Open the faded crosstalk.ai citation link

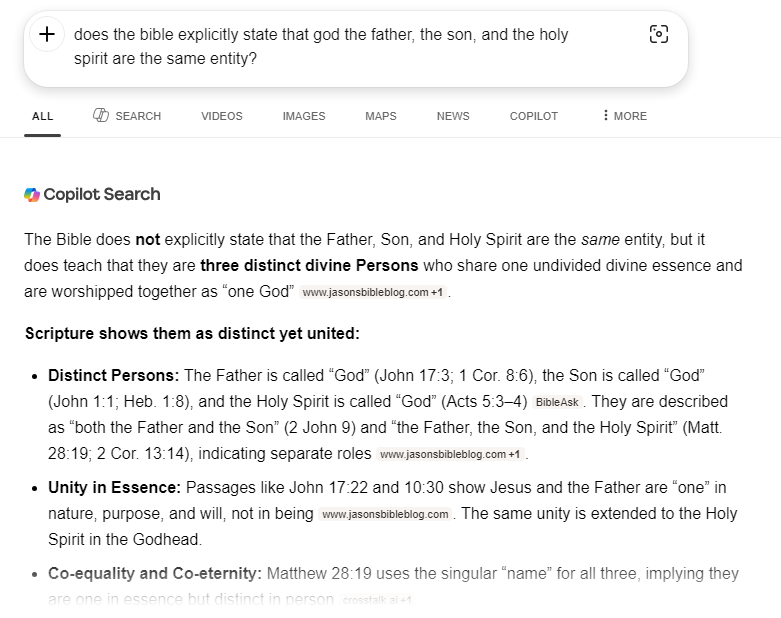(x=377, y=601)
